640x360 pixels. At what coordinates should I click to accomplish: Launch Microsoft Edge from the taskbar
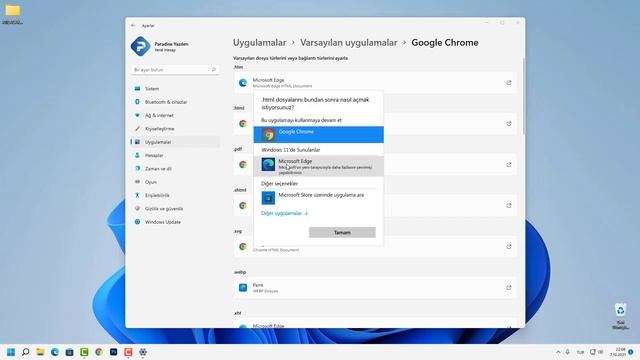tap(55, 352)
